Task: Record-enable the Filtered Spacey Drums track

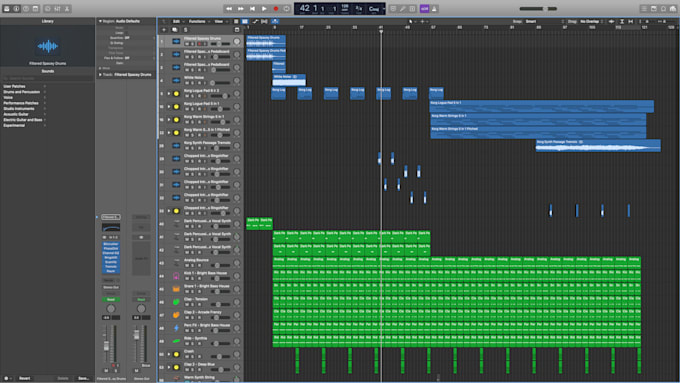Action: 199,44
